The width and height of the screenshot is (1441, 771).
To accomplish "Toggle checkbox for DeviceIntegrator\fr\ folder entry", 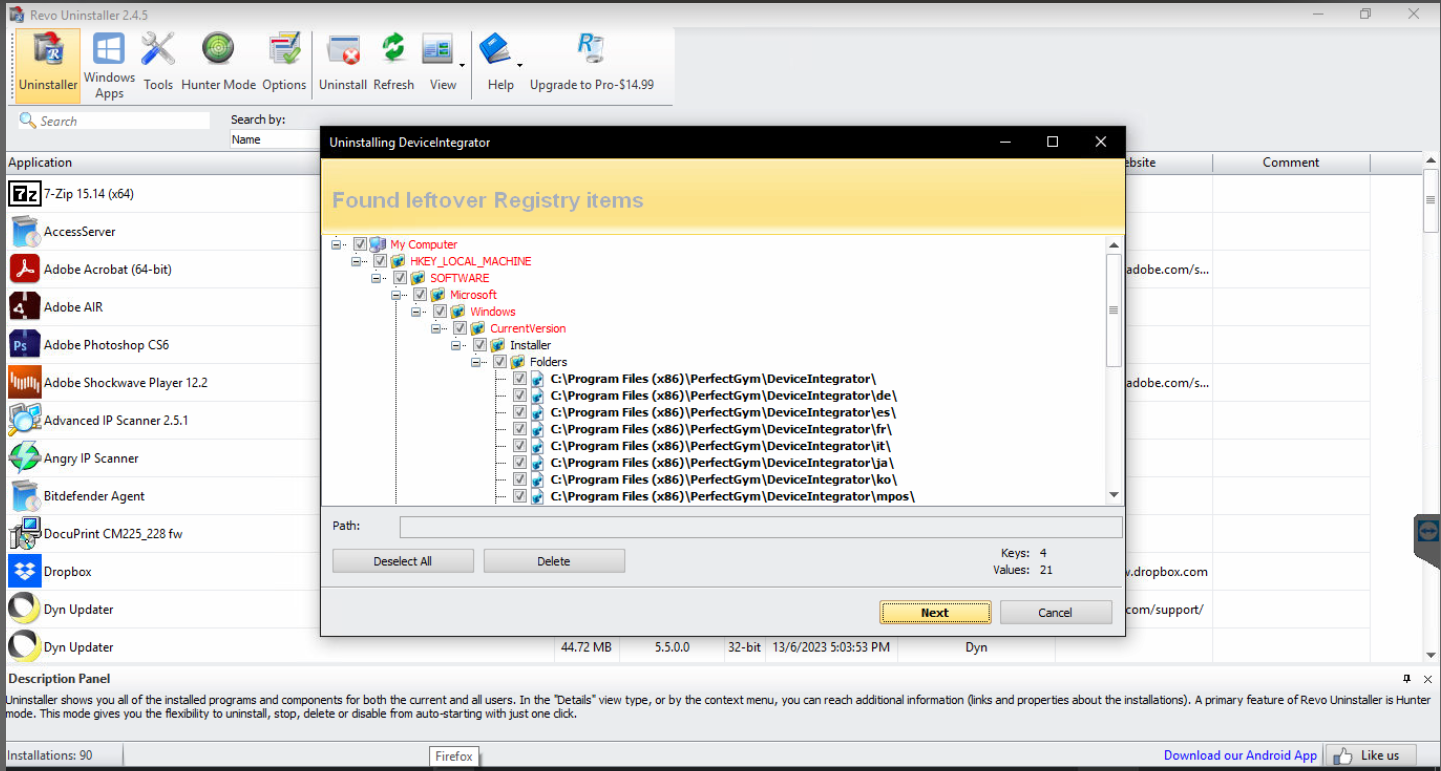I will coord(520,428).
